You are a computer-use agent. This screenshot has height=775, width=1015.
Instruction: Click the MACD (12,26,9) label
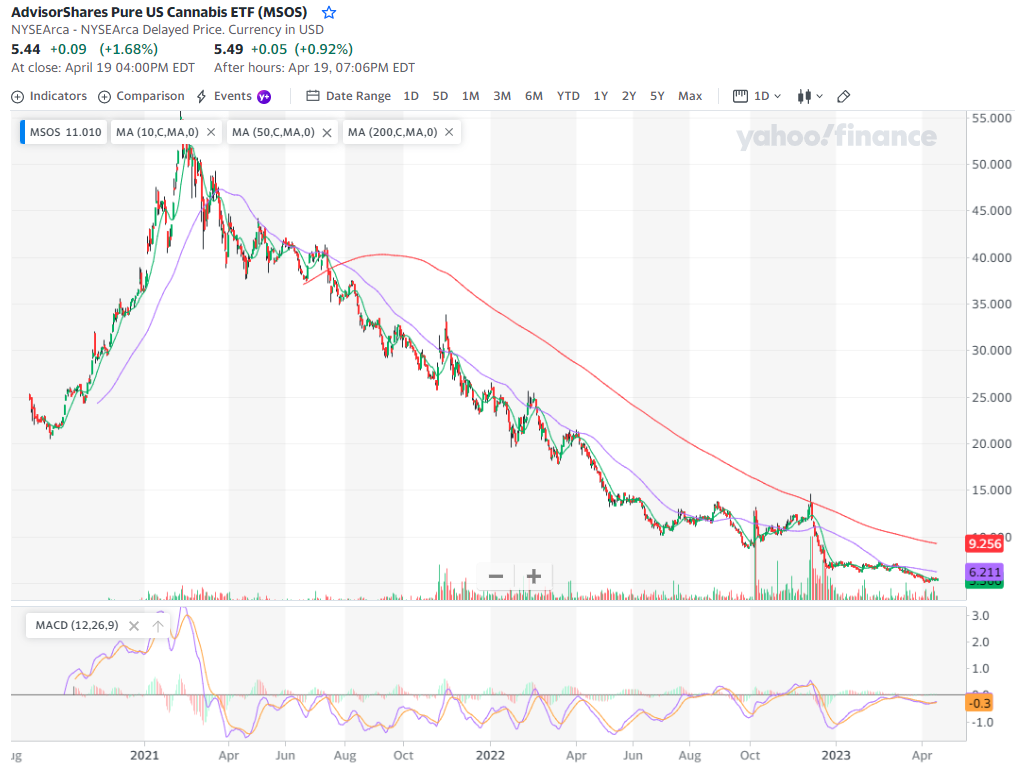pos(77,625)
